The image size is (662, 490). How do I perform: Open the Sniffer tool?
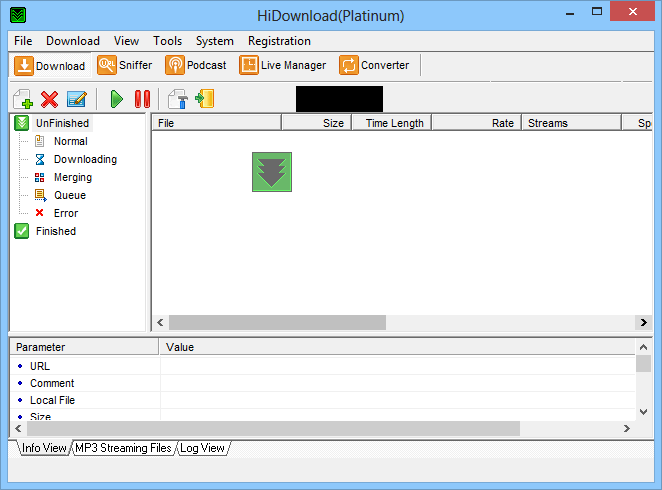125,65
